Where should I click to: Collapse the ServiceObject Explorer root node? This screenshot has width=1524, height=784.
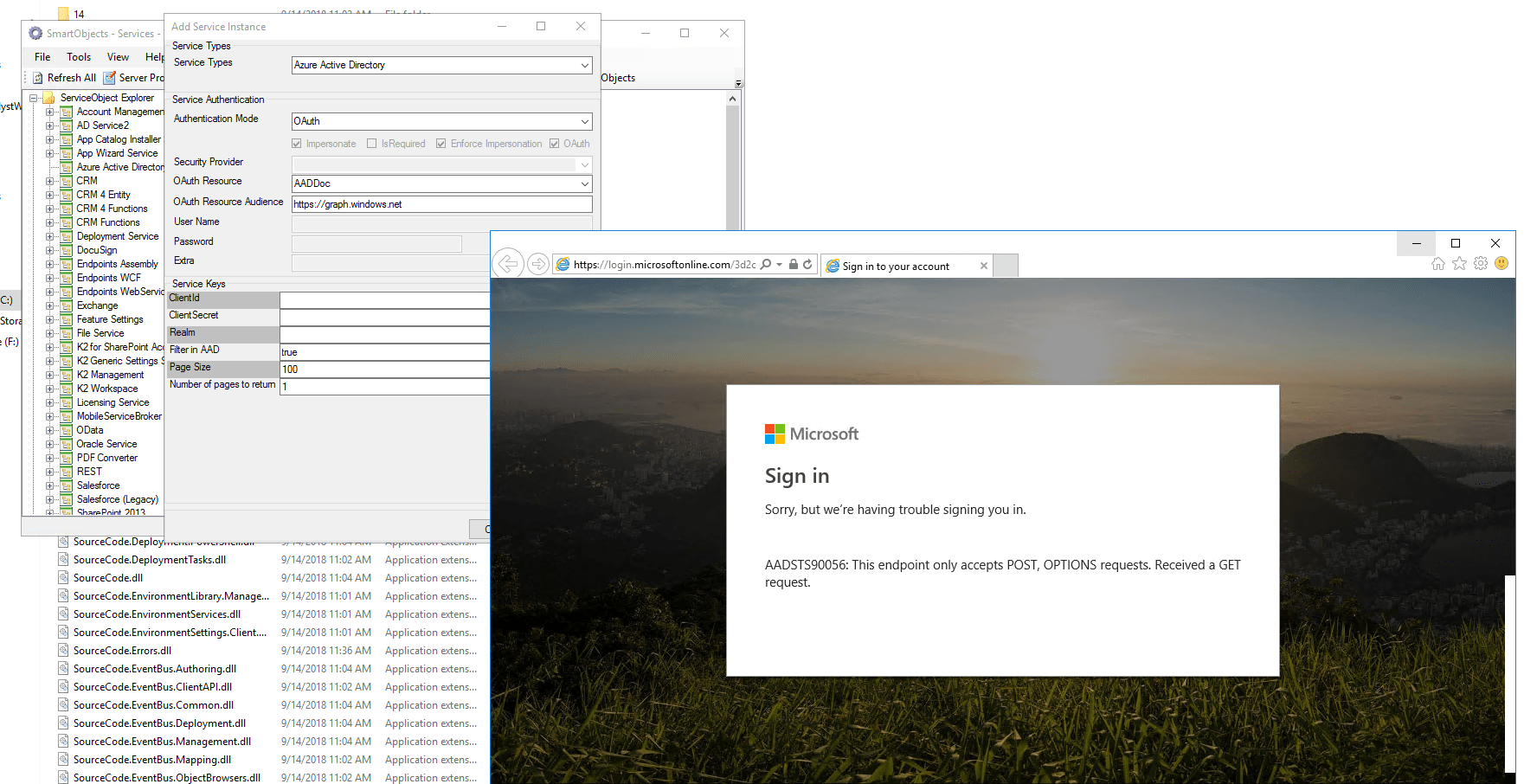(x=35, y=98)
